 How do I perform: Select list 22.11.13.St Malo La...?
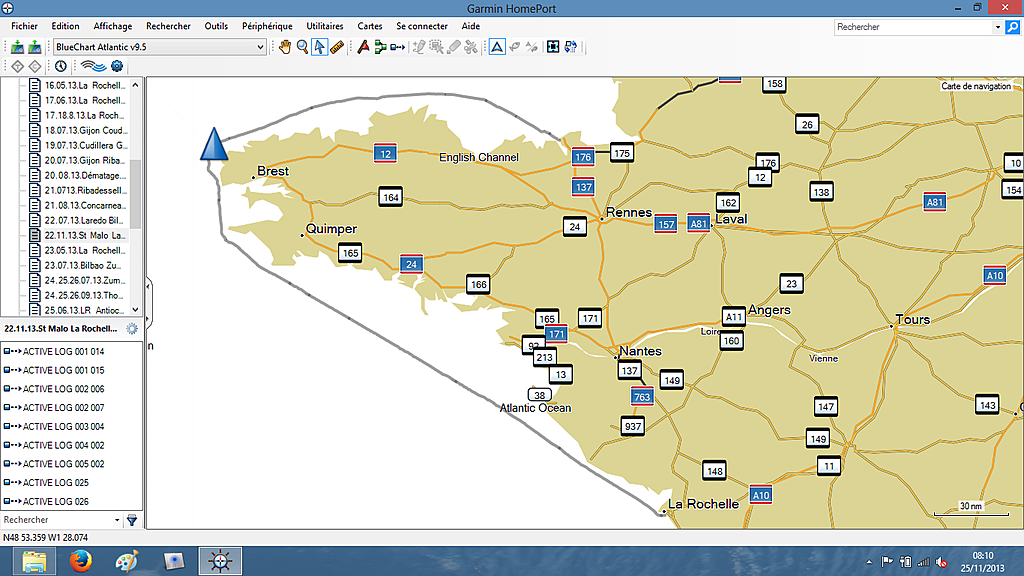tap(77, 236)
